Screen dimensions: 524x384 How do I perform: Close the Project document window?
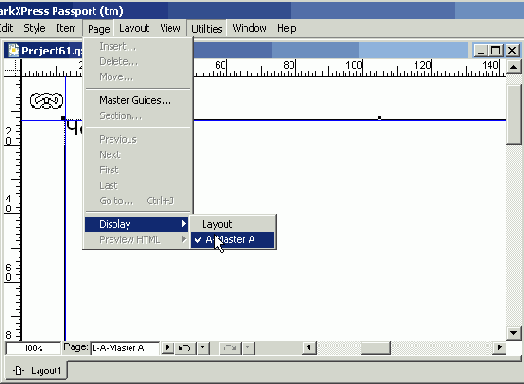[512, 51]
